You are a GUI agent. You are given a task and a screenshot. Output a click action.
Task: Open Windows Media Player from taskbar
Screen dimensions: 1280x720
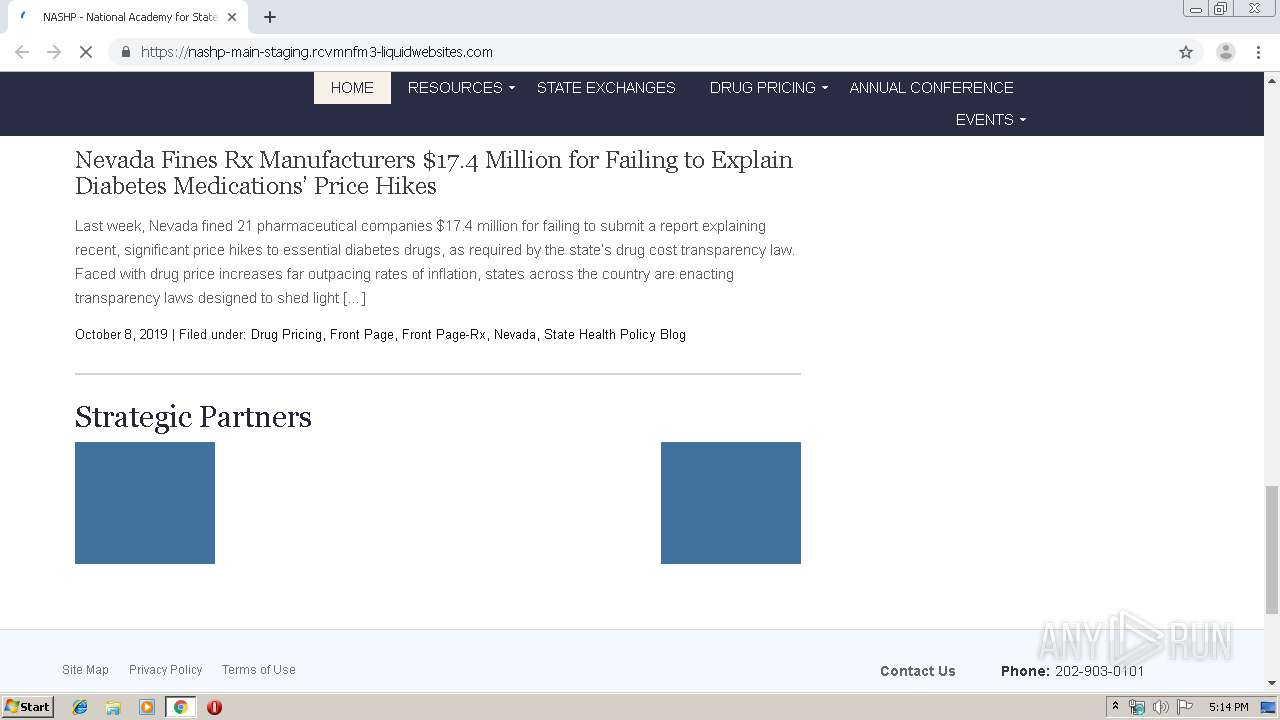(146, 707)
